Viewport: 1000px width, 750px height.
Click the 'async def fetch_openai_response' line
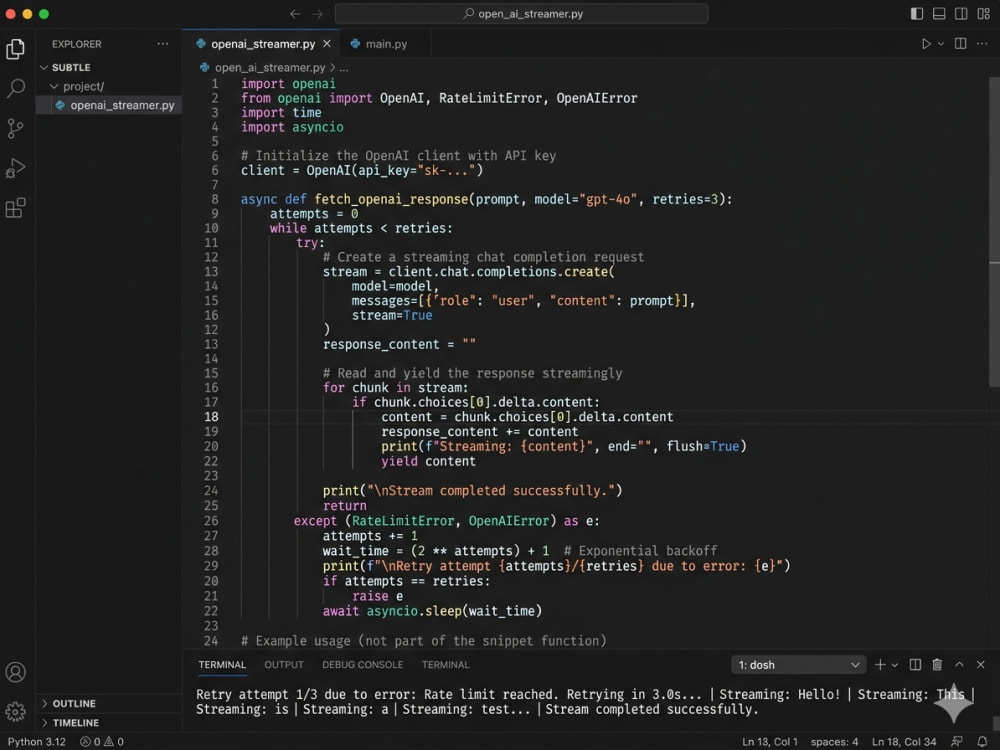486,200
